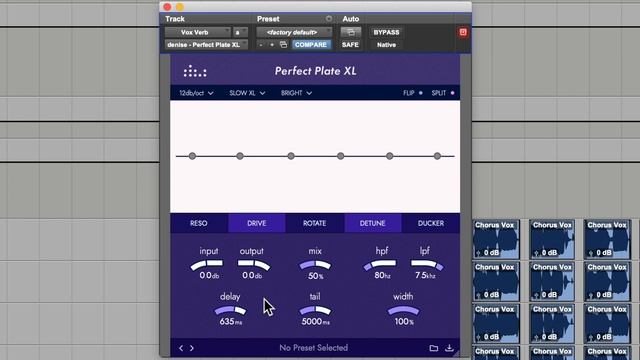Toggle the FLIP option
The height and width of the screenshot is (360, 640).
coord(413,93)
